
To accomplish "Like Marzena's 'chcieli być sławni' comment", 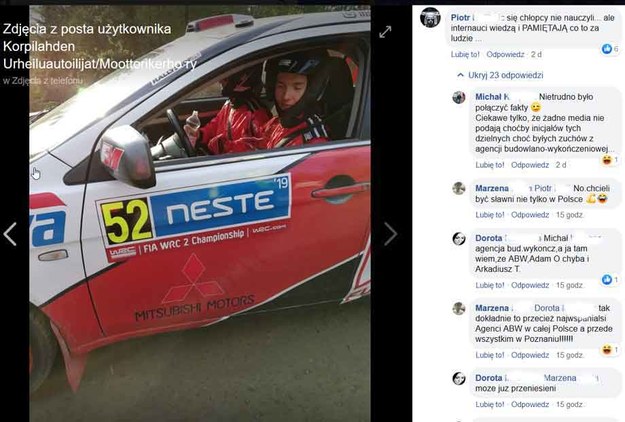I will pyautogui.click(x=490, y=215).
